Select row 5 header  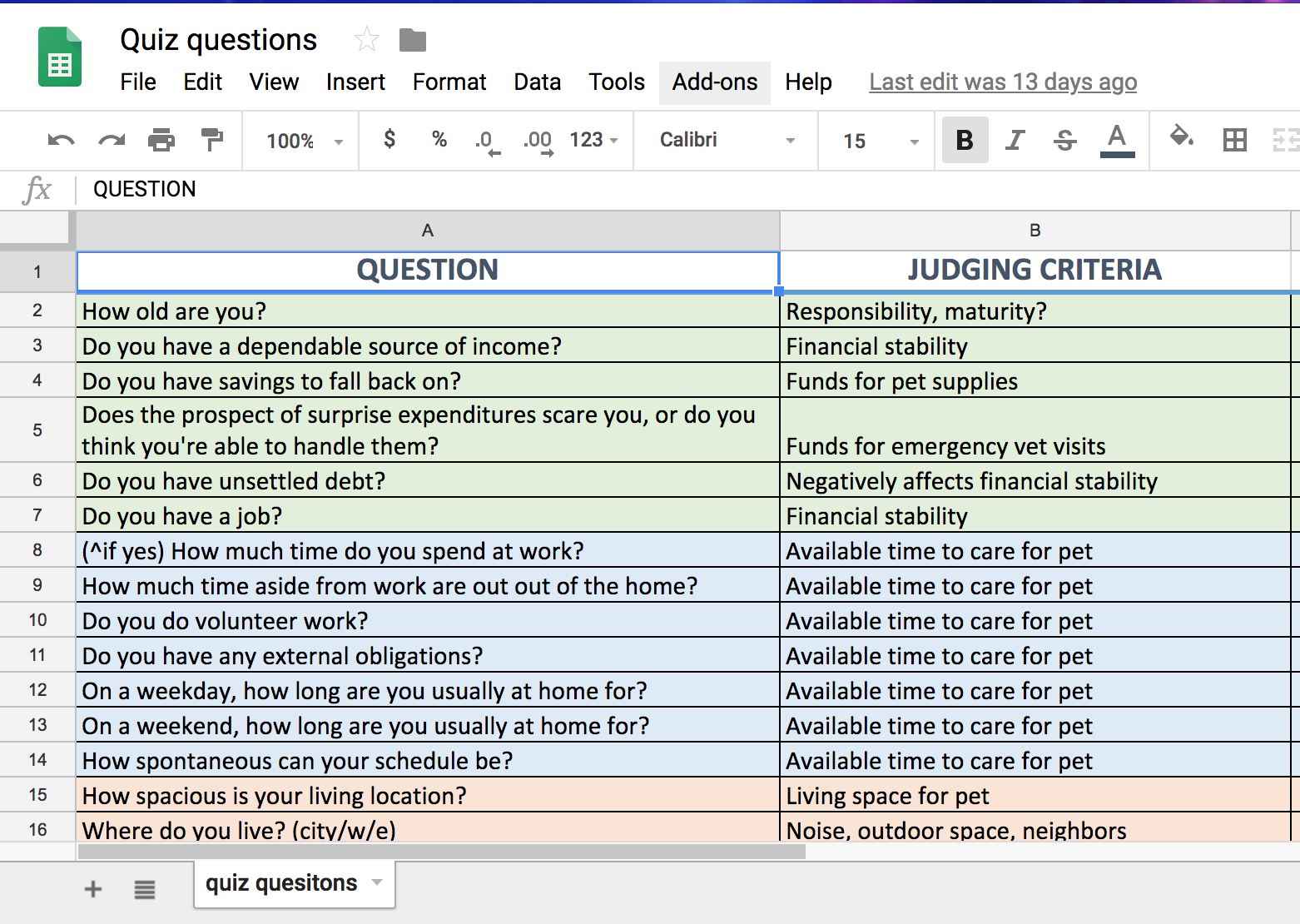tap(37, 430)
